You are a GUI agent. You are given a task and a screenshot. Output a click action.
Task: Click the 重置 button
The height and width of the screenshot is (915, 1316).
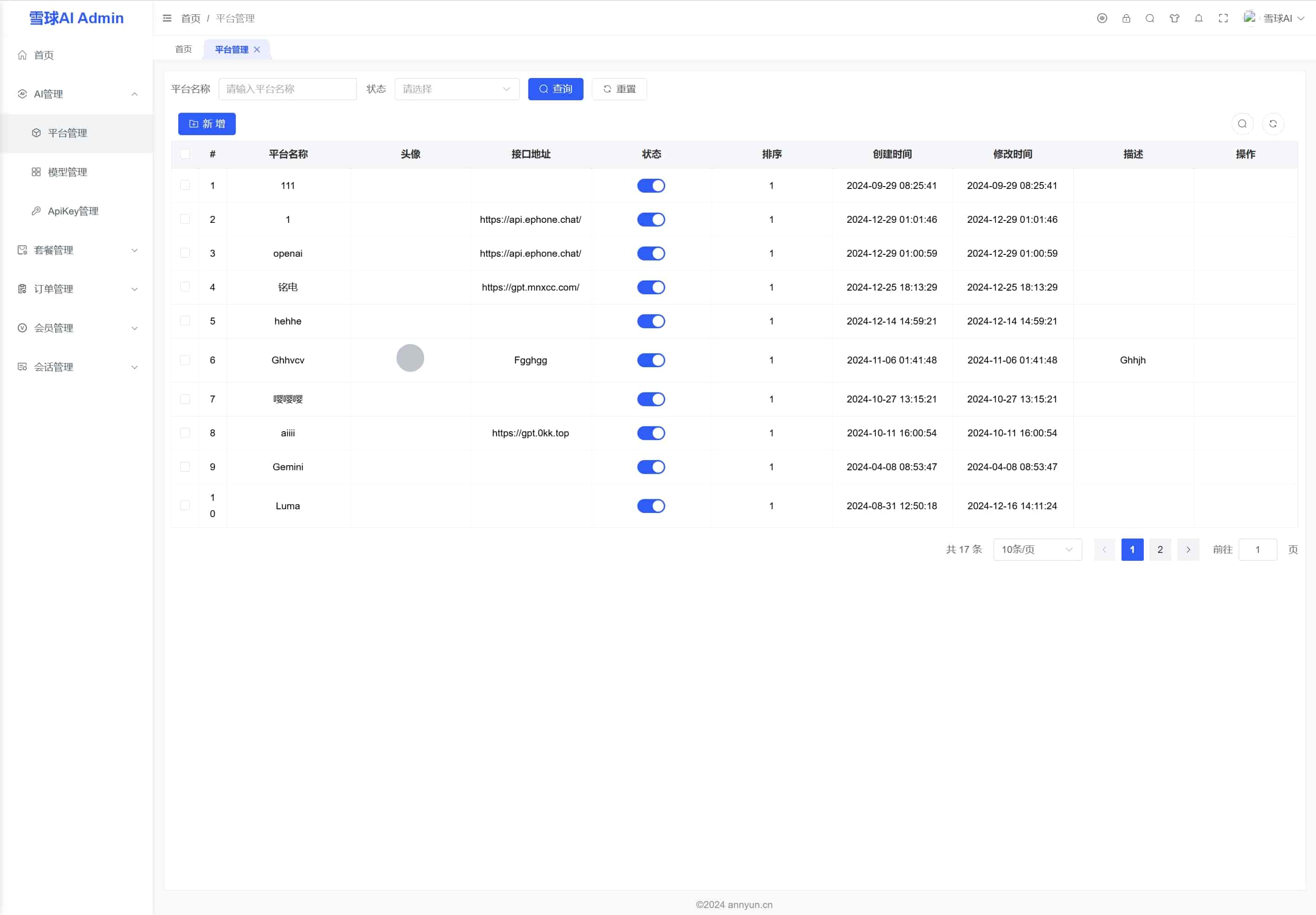pyautogui.click(x=619, y=89)
